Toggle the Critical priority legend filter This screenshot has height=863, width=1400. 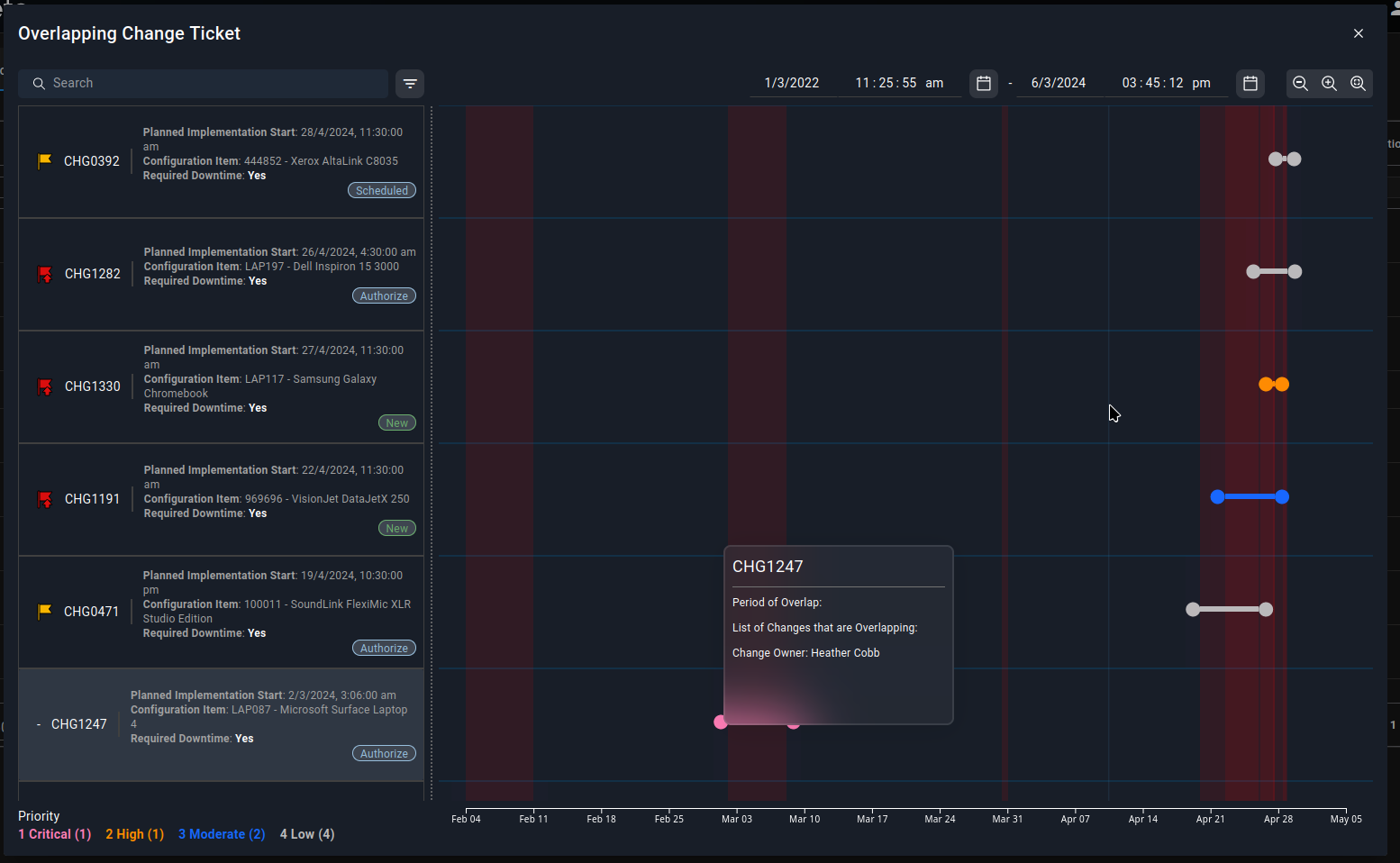point(55,834)
